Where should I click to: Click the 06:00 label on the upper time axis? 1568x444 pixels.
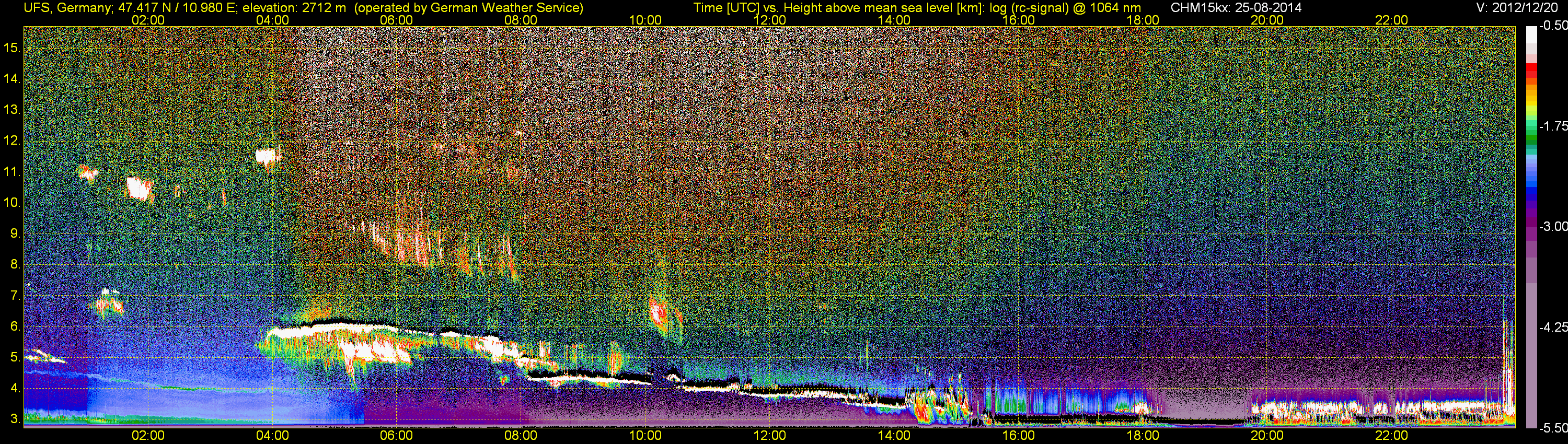click(396, 20)
